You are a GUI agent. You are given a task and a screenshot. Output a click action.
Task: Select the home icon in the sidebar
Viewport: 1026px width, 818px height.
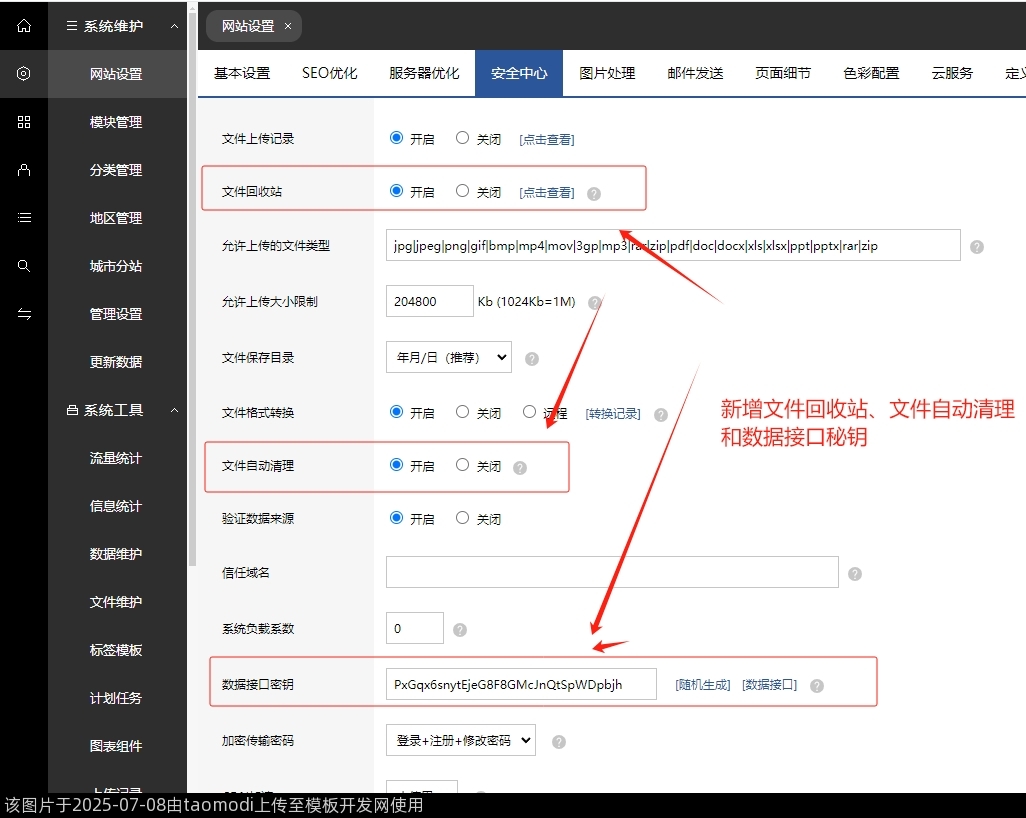tap(24, 26)
